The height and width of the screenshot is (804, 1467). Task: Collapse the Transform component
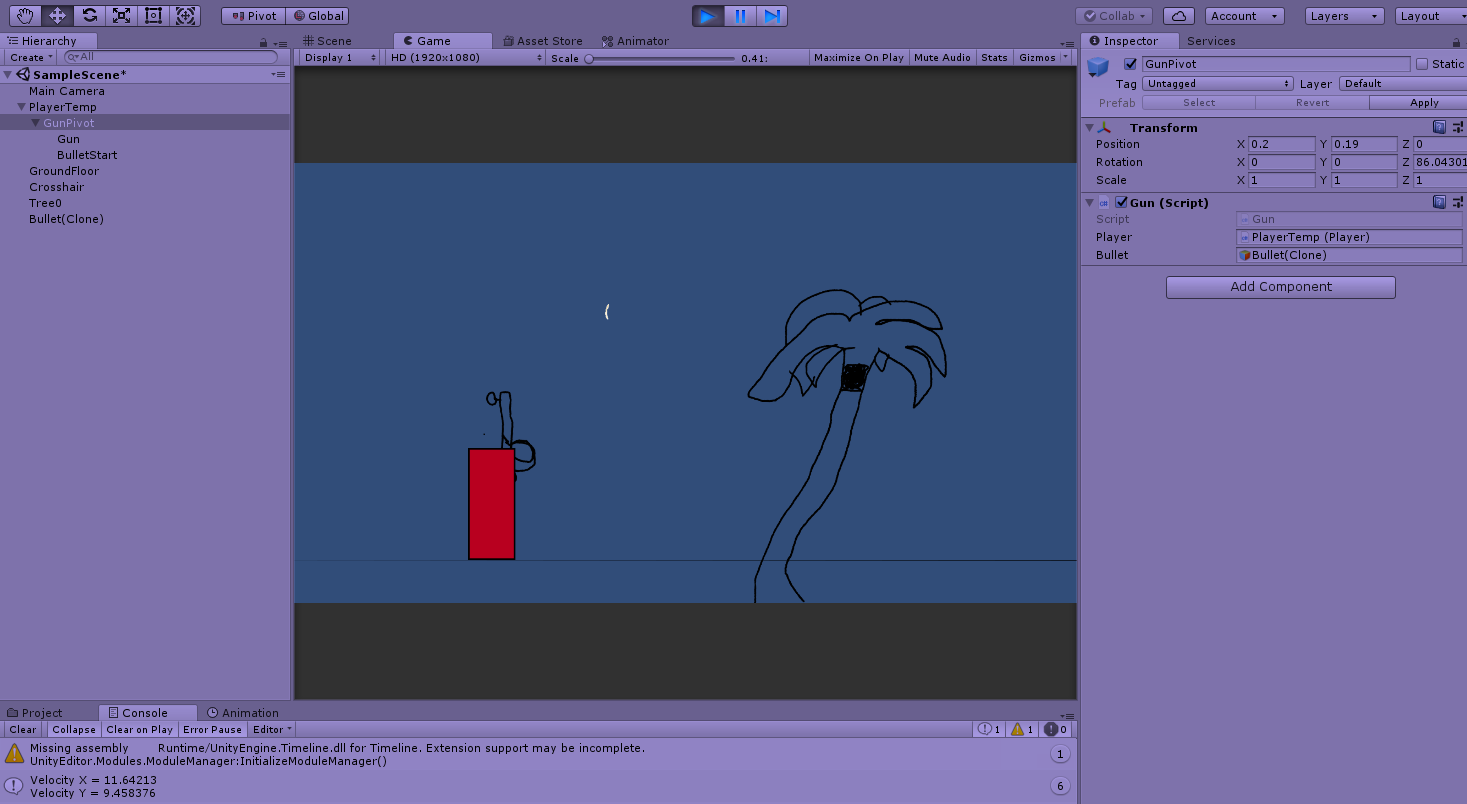coord(1089,127)
